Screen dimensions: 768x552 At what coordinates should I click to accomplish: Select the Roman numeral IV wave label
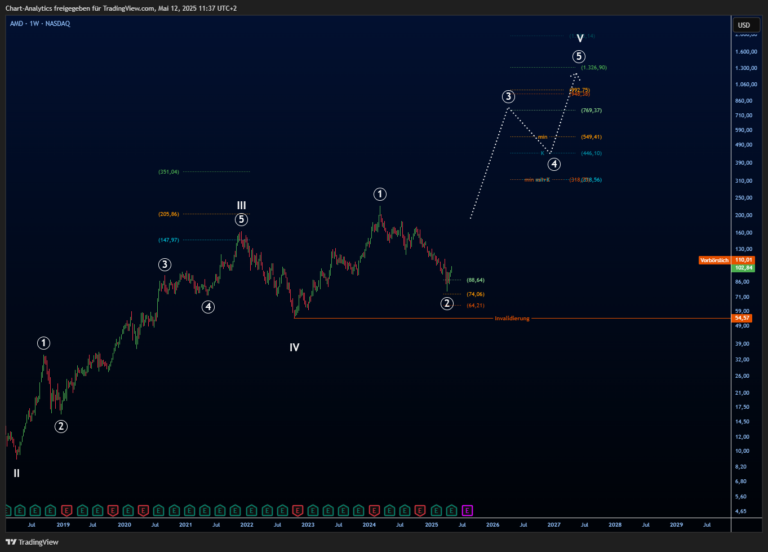[x=294, y=347]
